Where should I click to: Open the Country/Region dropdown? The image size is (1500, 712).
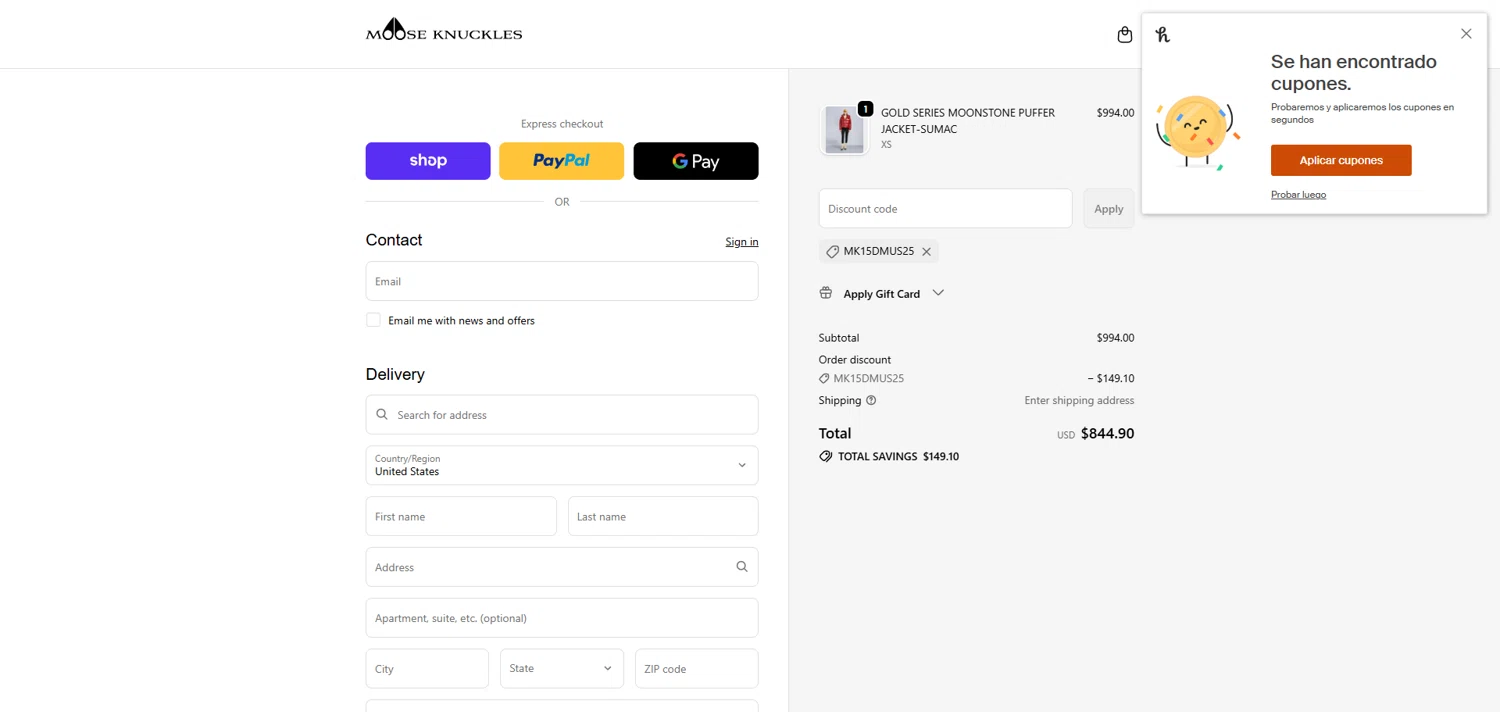(x=562, y=465)
